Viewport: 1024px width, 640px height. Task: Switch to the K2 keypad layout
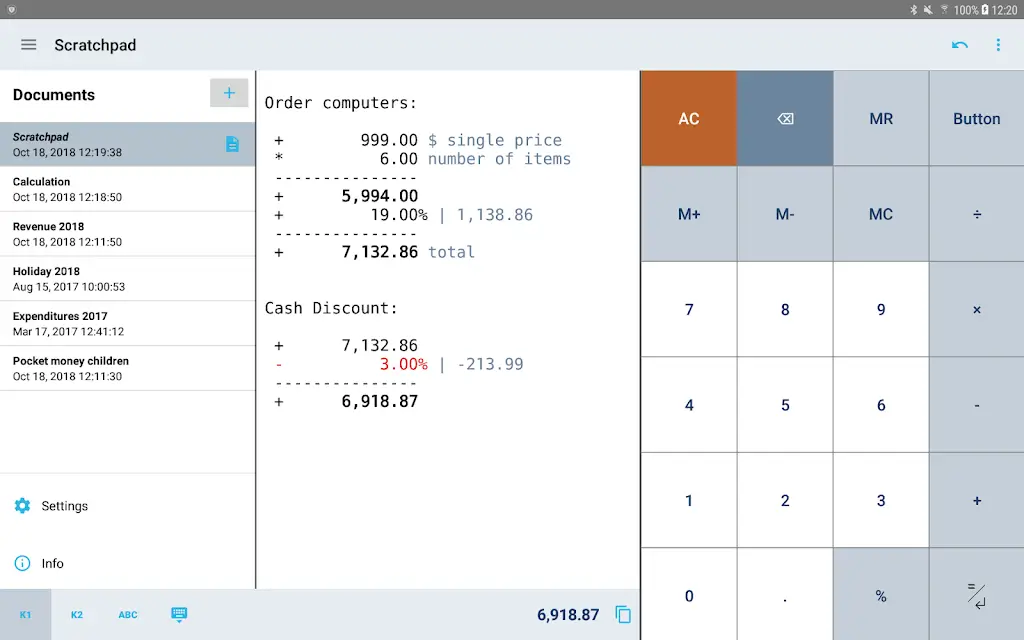pyautogui.click(x=77, y=615)
